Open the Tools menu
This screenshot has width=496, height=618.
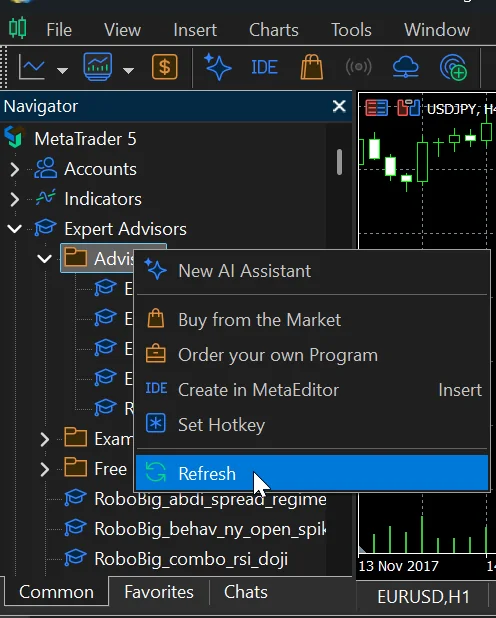(x=351, y=30)
